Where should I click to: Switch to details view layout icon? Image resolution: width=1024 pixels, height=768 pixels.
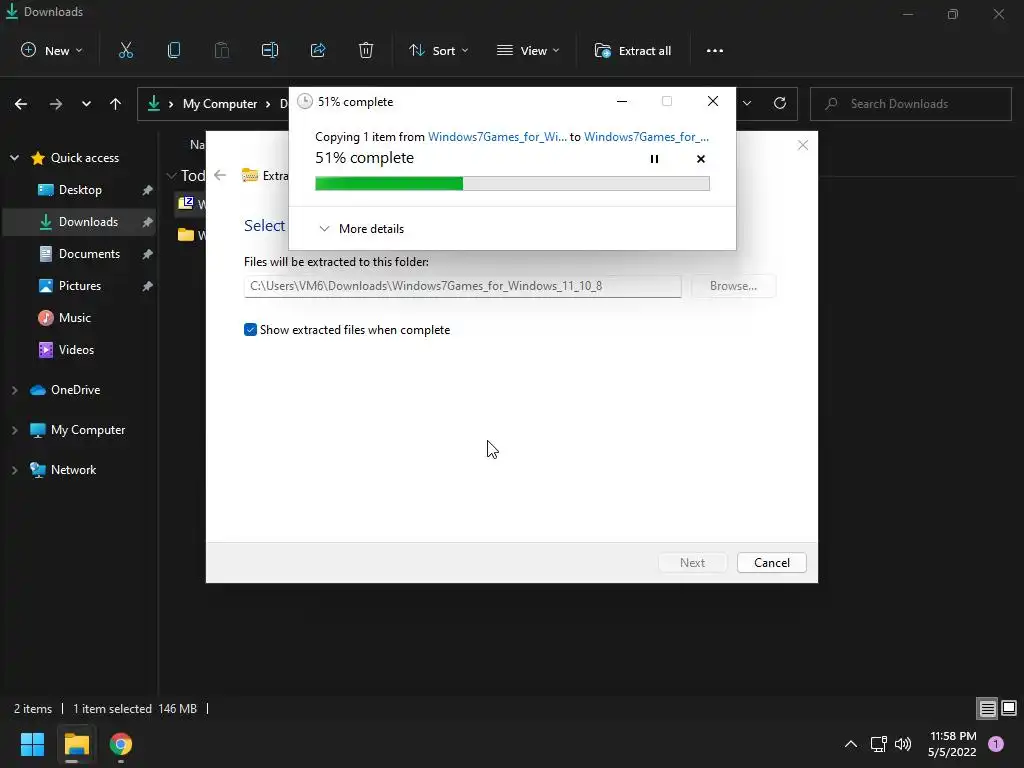tap(987, 708)
